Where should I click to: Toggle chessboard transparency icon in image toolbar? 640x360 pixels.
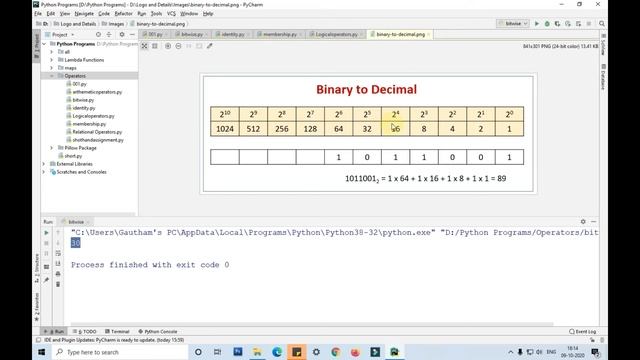click(144, 46)
